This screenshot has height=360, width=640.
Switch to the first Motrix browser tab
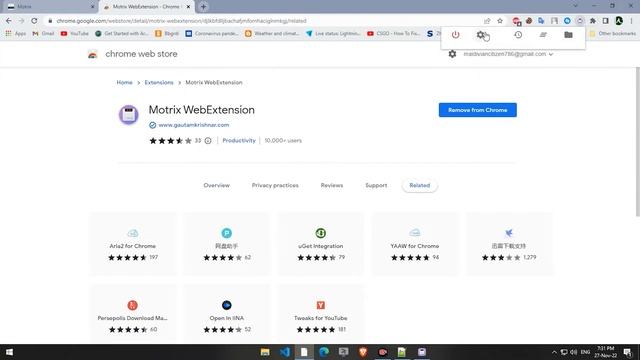pyautogui.click(x=50, y=7)
